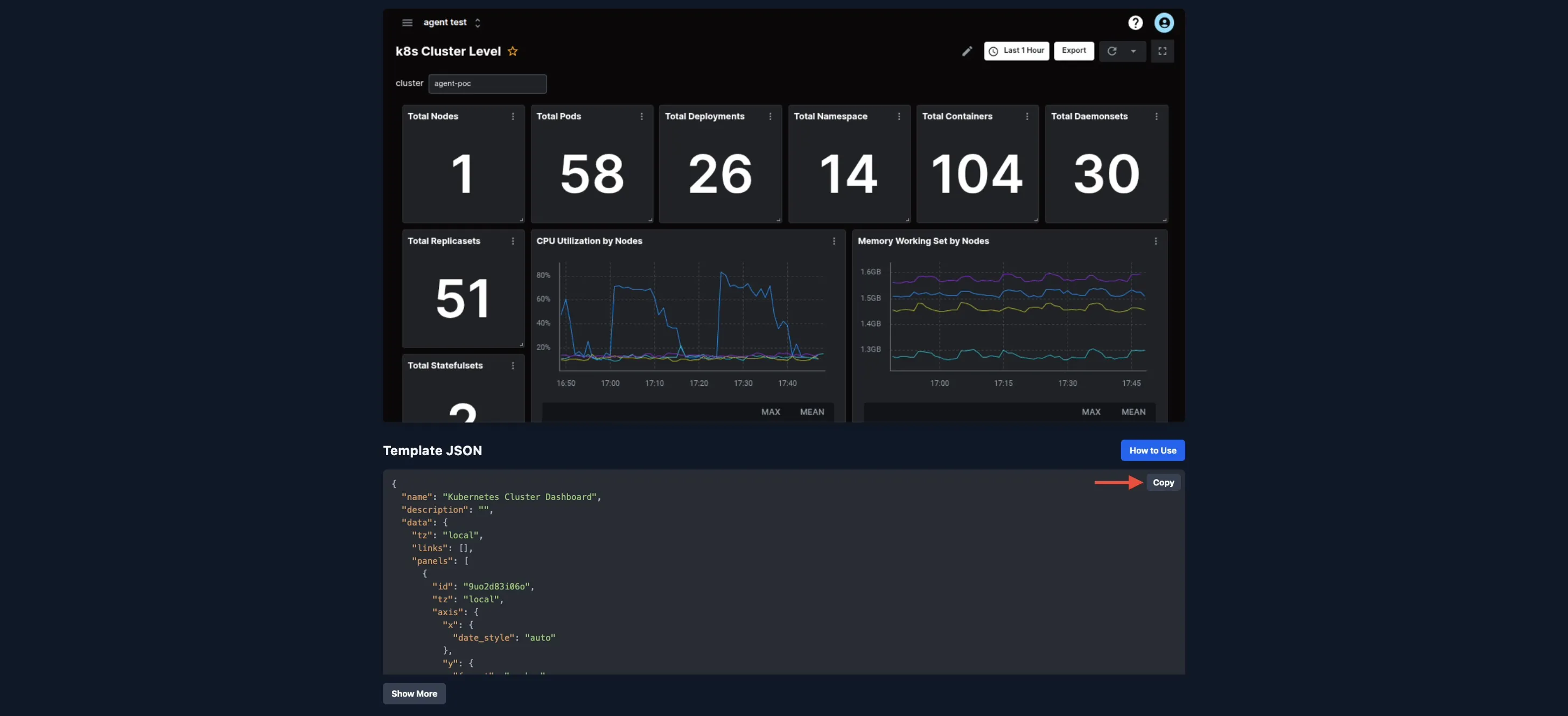Click MEAN column in CPU Utilization legend
This screenshot has width=1568, height=716.
(x=811, y=412)
